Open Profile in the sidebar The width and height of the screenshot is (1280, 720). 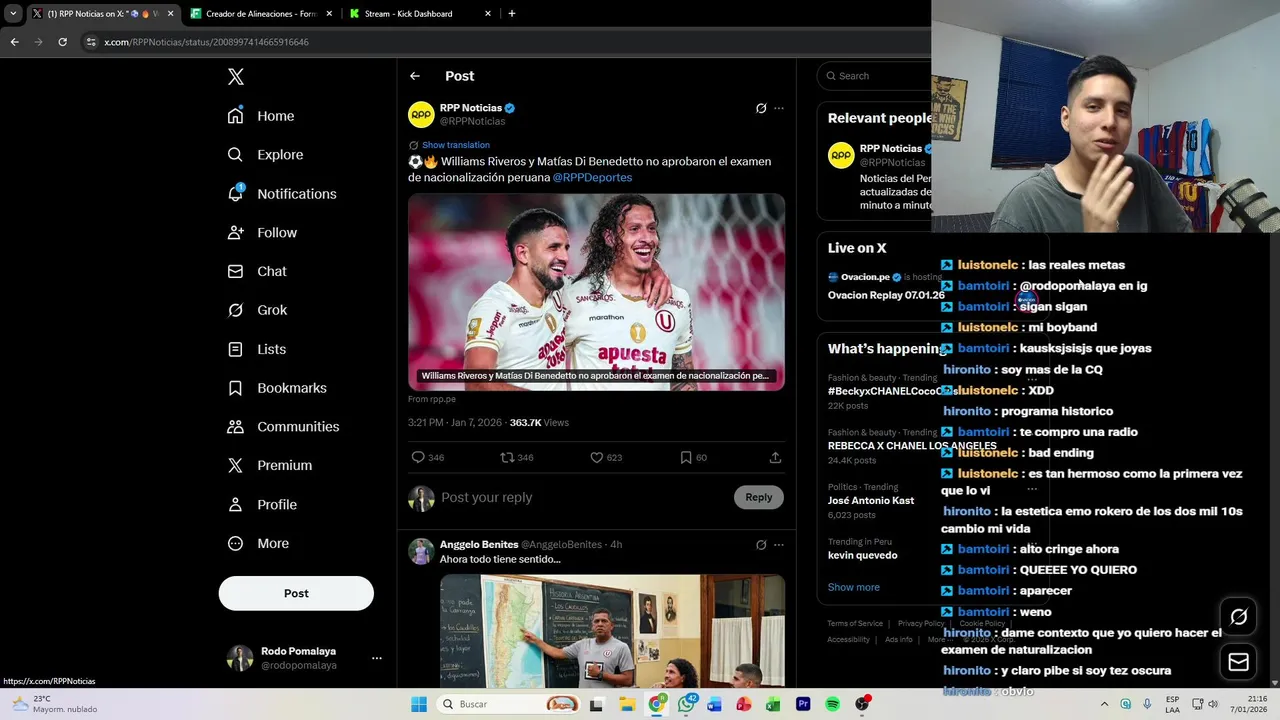click(262, 505)
